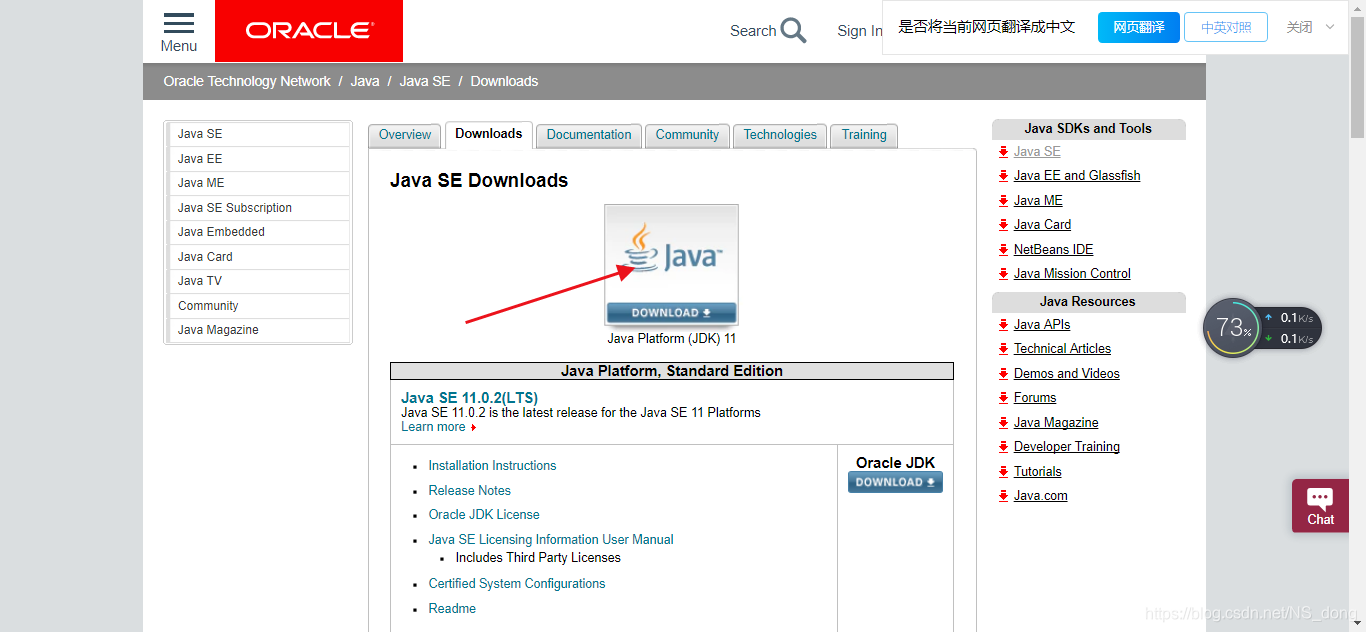Click the red download arrow beside Java Card in SDKs

click(1003, 225)
